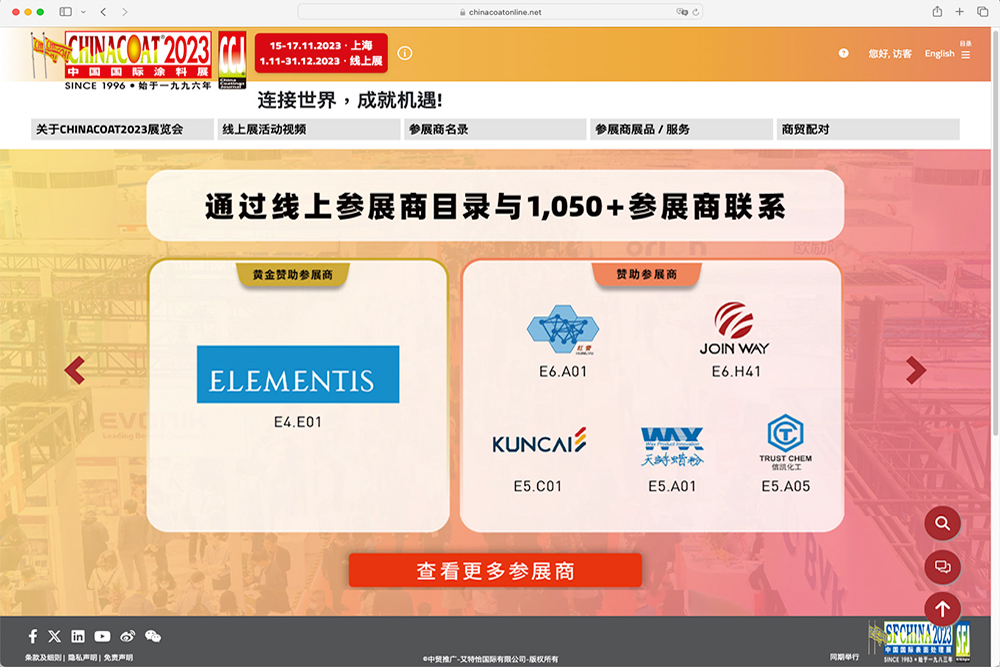Click the page vertical scrollbar
This screenshot has height=667, width=1000.
[x=996, y=233]
